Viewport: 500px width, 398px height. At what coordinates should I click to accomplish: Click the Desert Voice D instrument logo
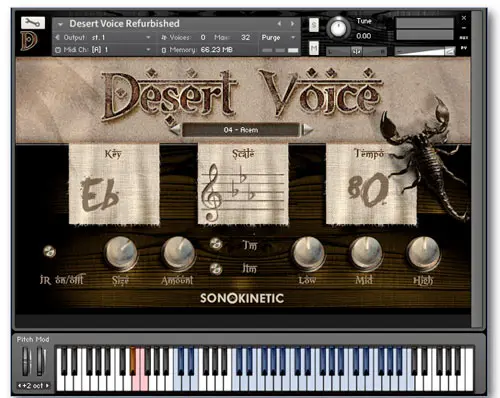pos(29,41)
